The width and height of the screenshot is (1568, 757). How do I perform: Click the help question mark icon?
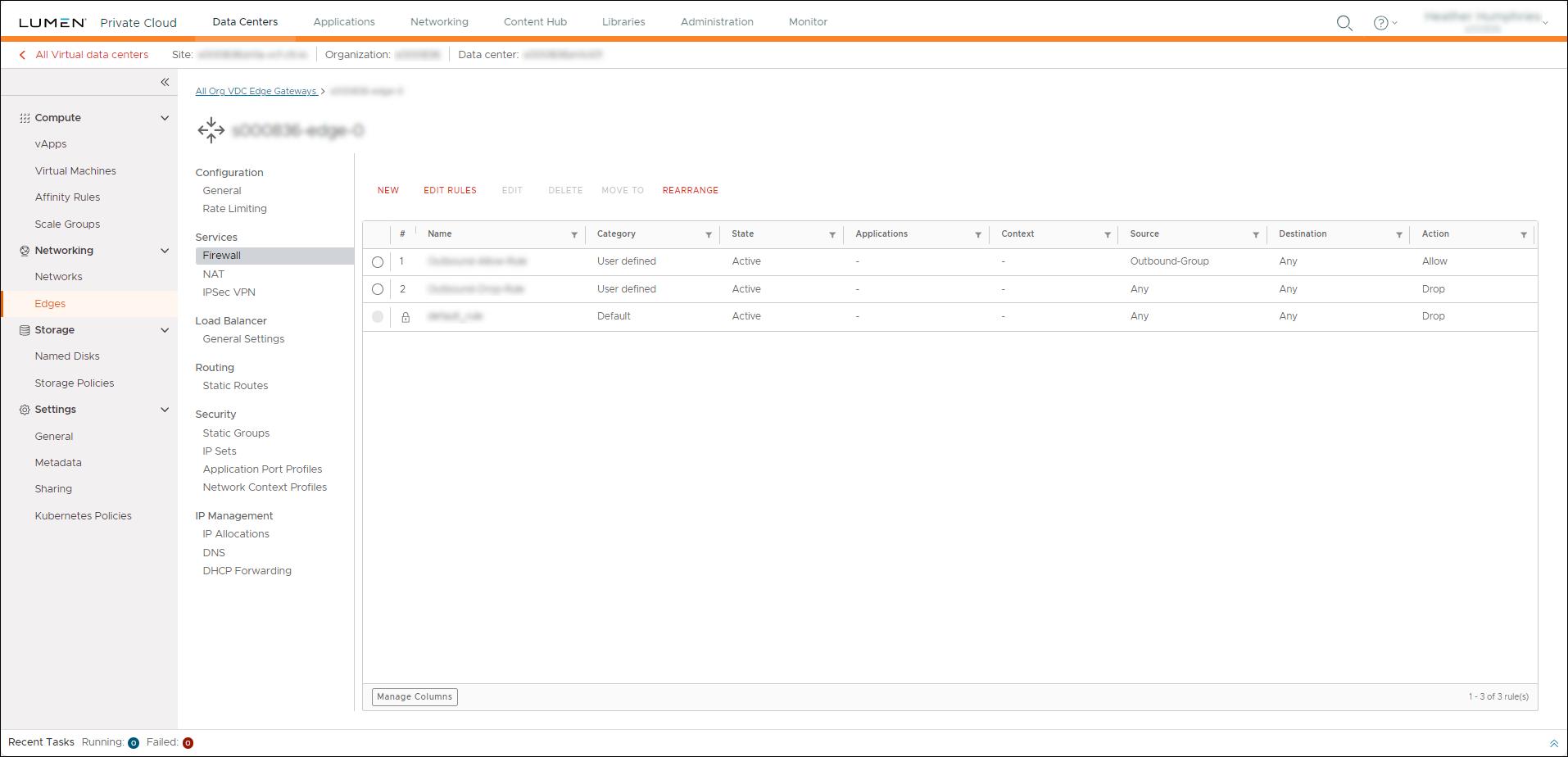[1381, 23]
